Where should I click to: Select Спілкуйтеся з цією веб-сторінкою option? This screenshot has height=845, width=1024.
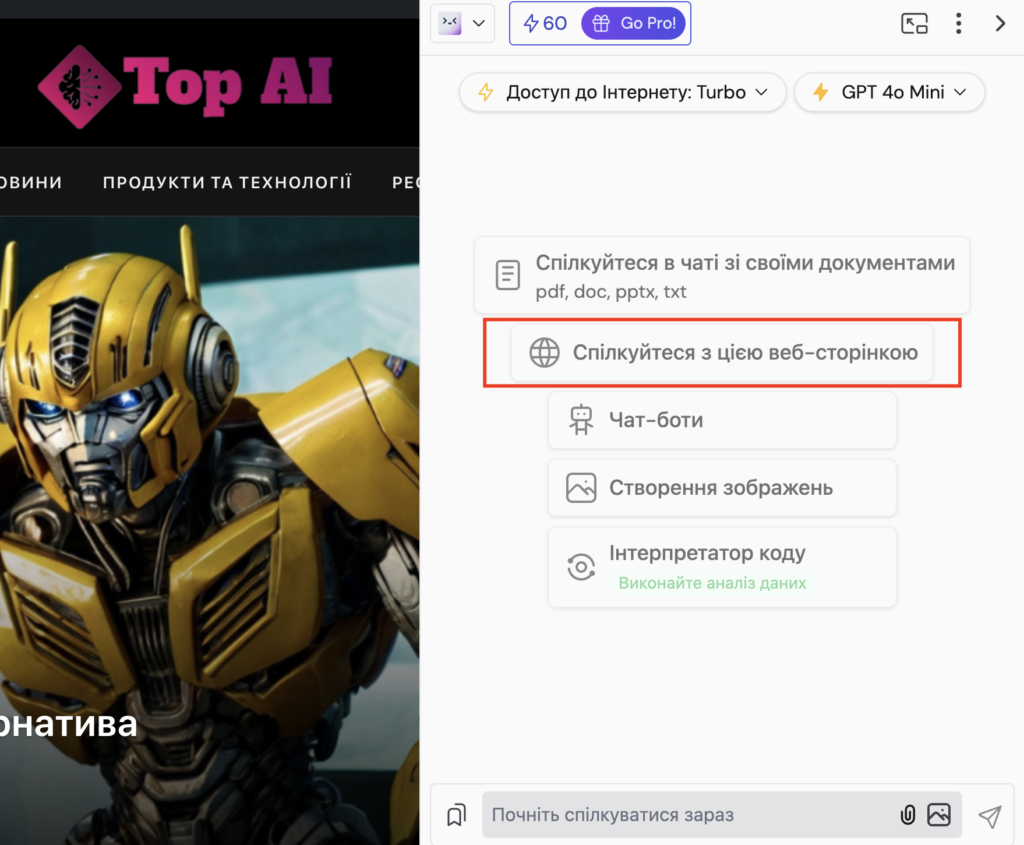(x=722, y=352)
